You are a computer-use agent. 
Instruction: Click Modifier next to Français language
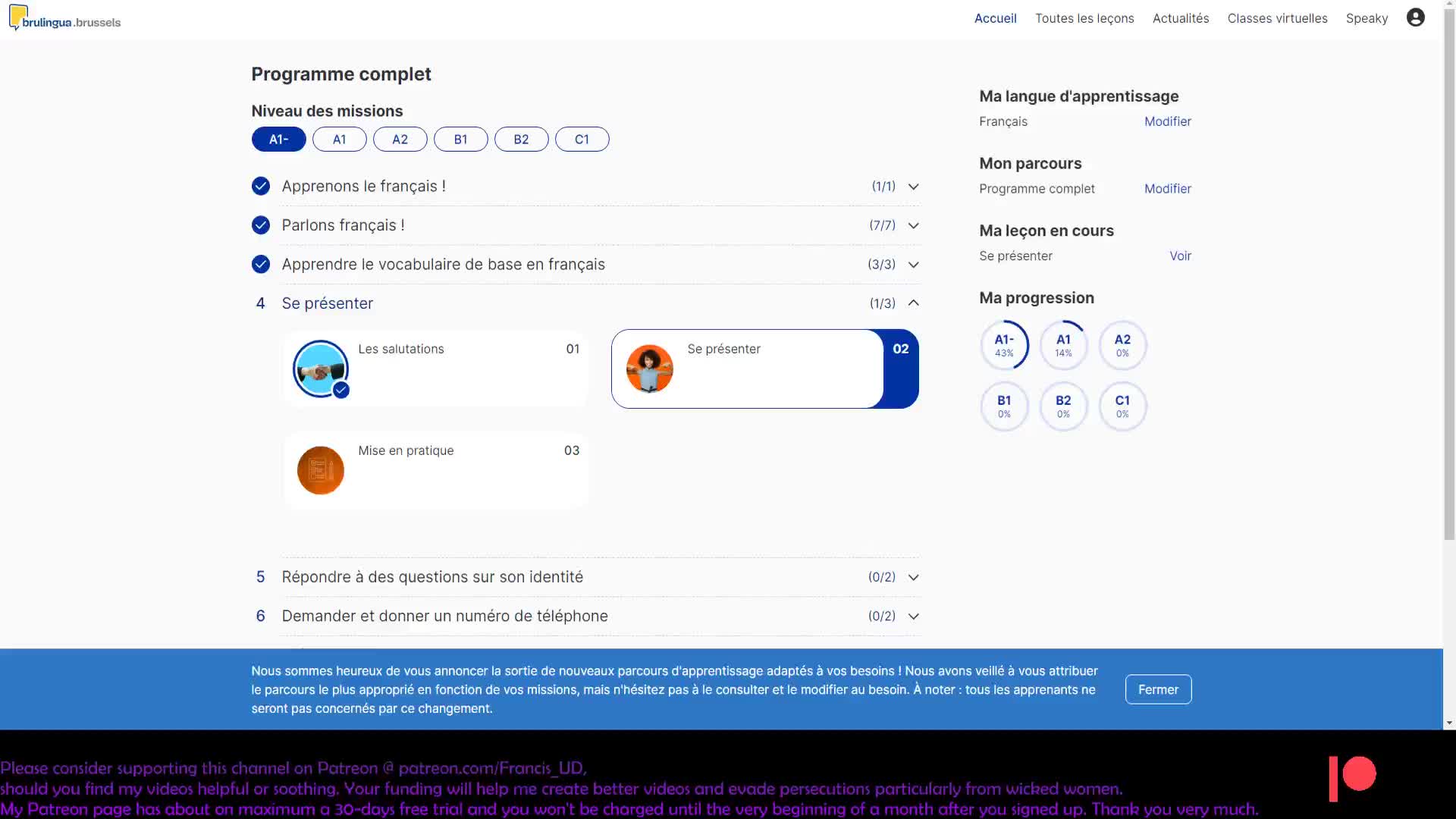(1167, 121)
